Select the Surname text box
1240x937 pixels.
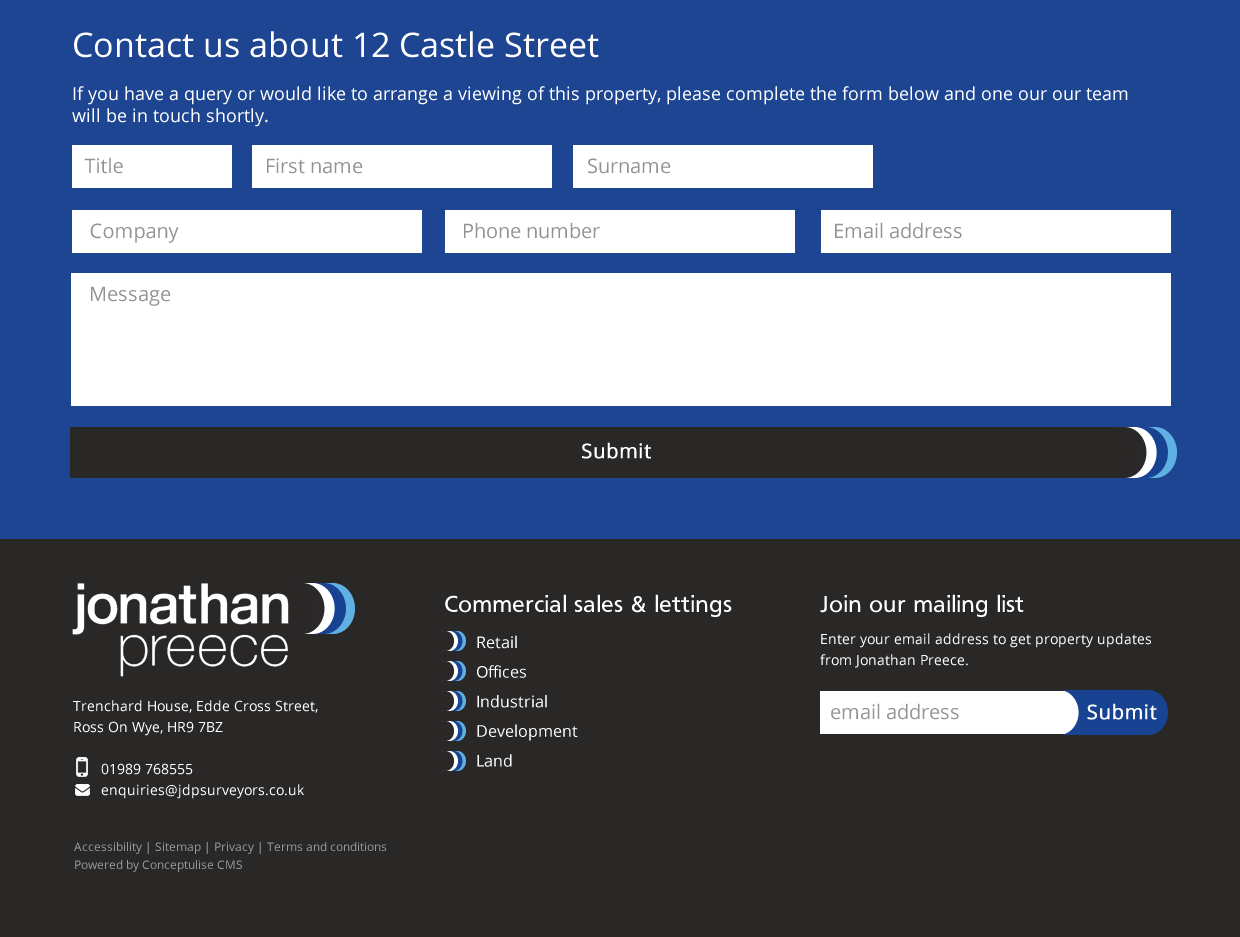[x=723, y=166]
